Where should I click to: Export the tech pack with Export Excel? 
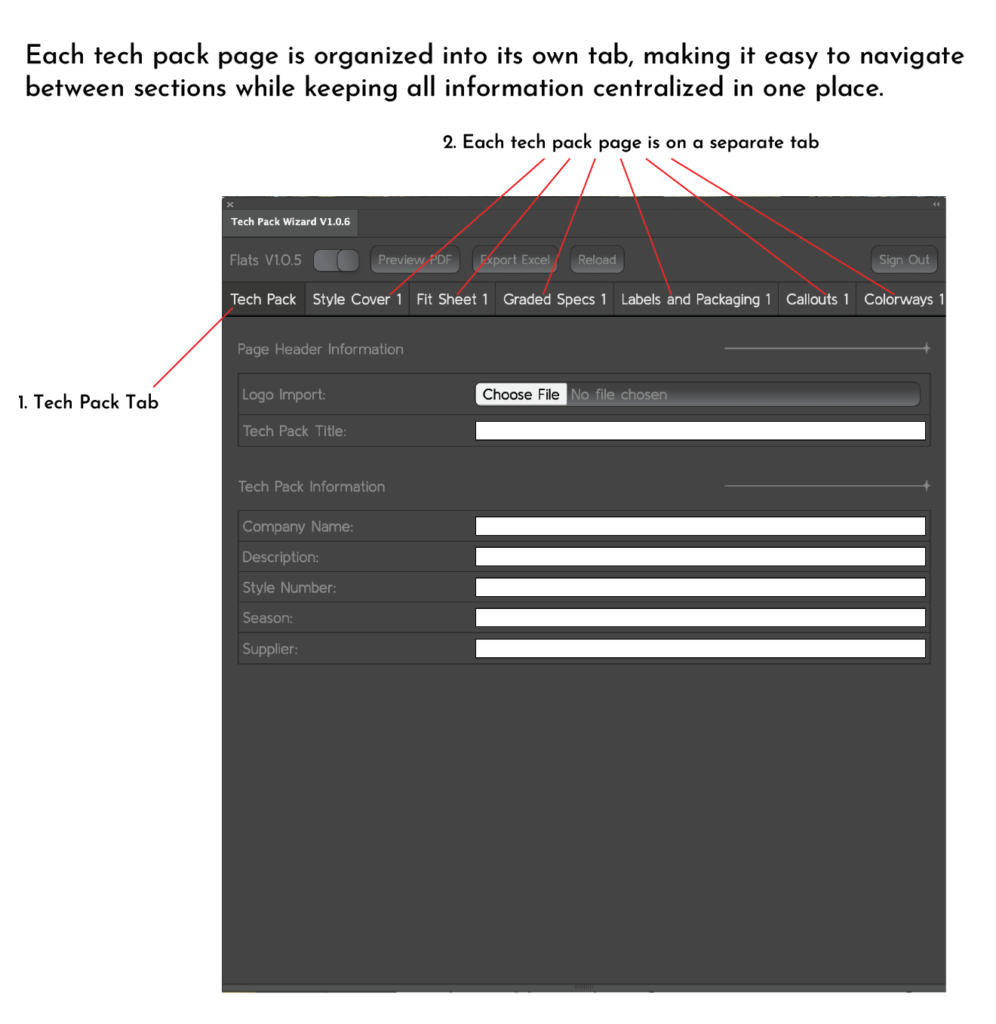(x=514, y=260)
